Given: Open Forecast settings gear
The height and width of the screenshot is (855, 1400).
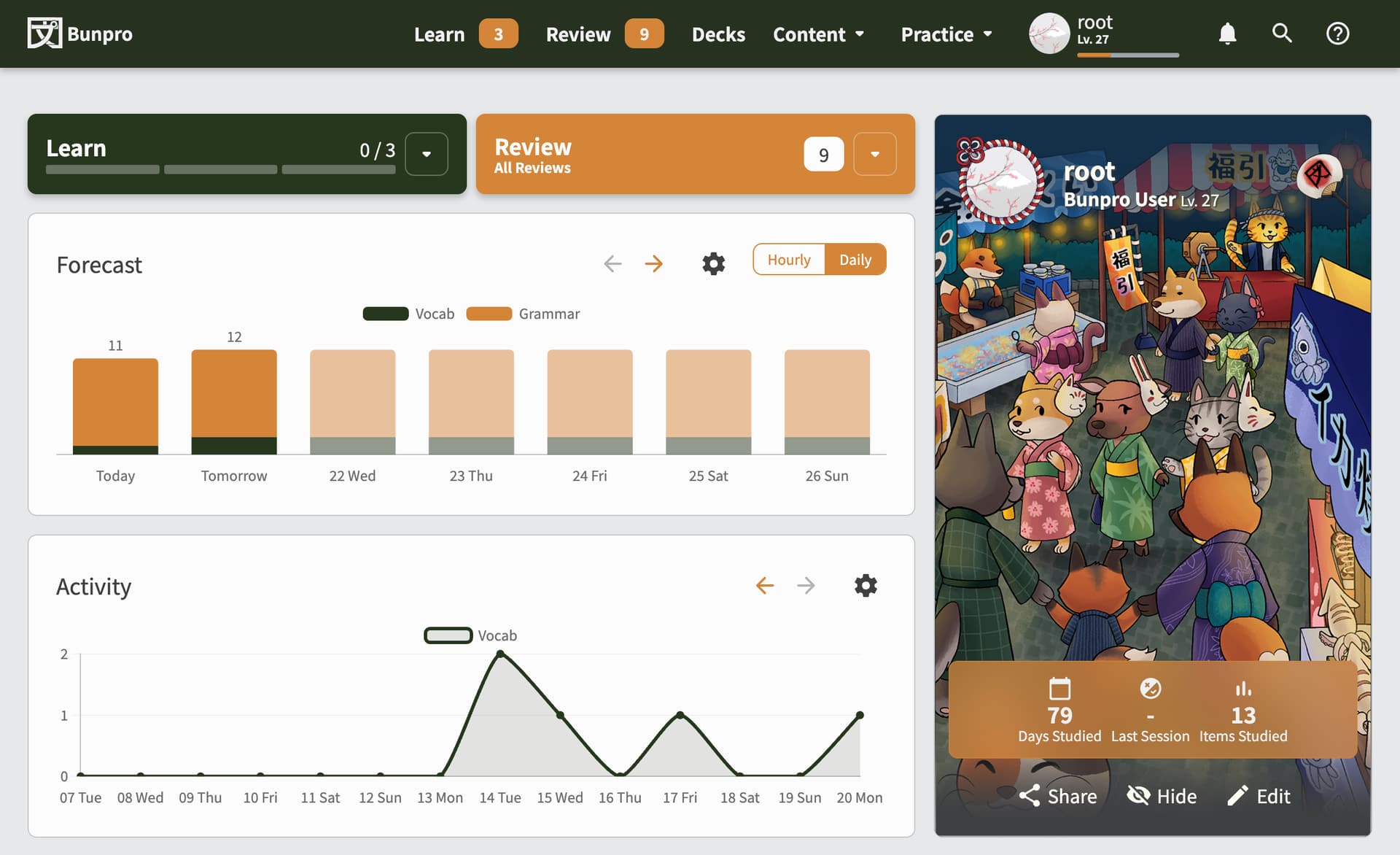Looking at the screenshot, I should [x=713, y=263].
